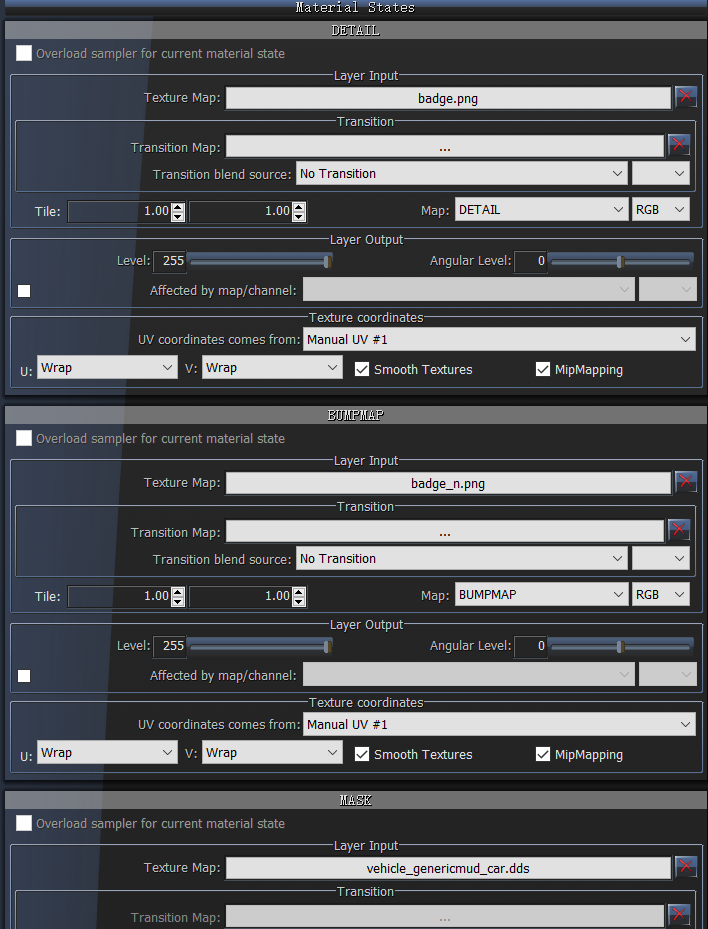The height and width of the screenshot is (929, 708).
Task: Click the badge_n.png Texture Map button
Action: point(448,483)
